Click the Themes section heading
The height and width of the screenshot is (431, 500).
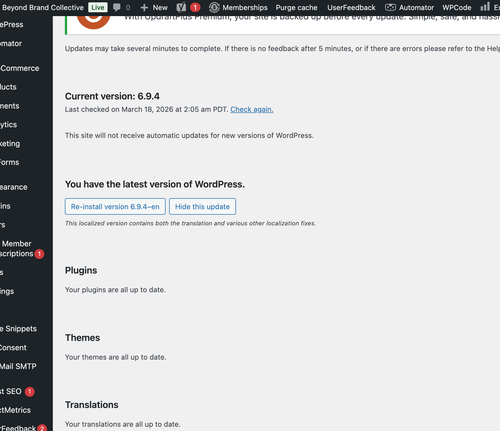82,338
